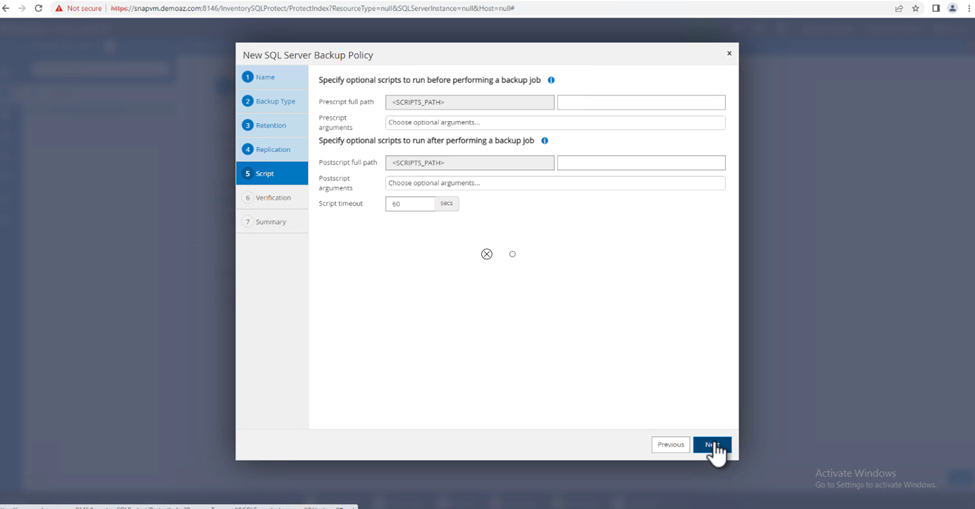Open the share page icon in the address bar
This screenshot has height=509, width=975.
(899, 9)
